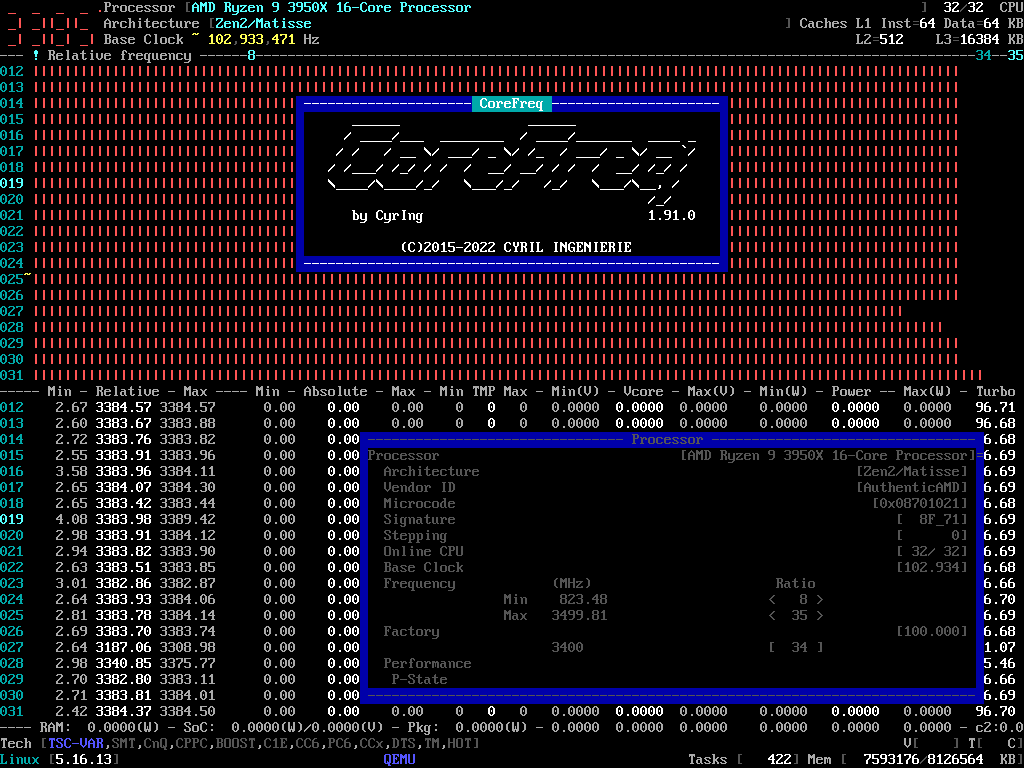Click the Processor window title
Screen dimensions: 1024x768
[667, 440]
